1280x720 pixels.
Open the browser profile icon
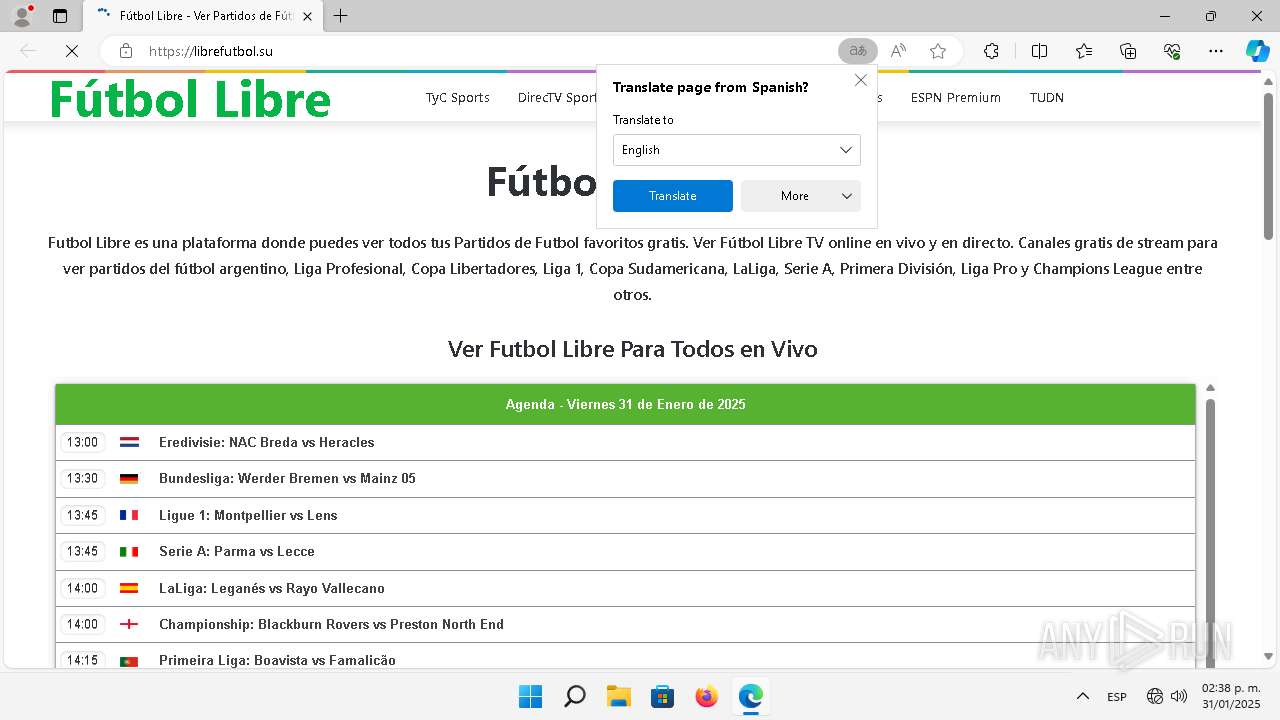(22, 16)
